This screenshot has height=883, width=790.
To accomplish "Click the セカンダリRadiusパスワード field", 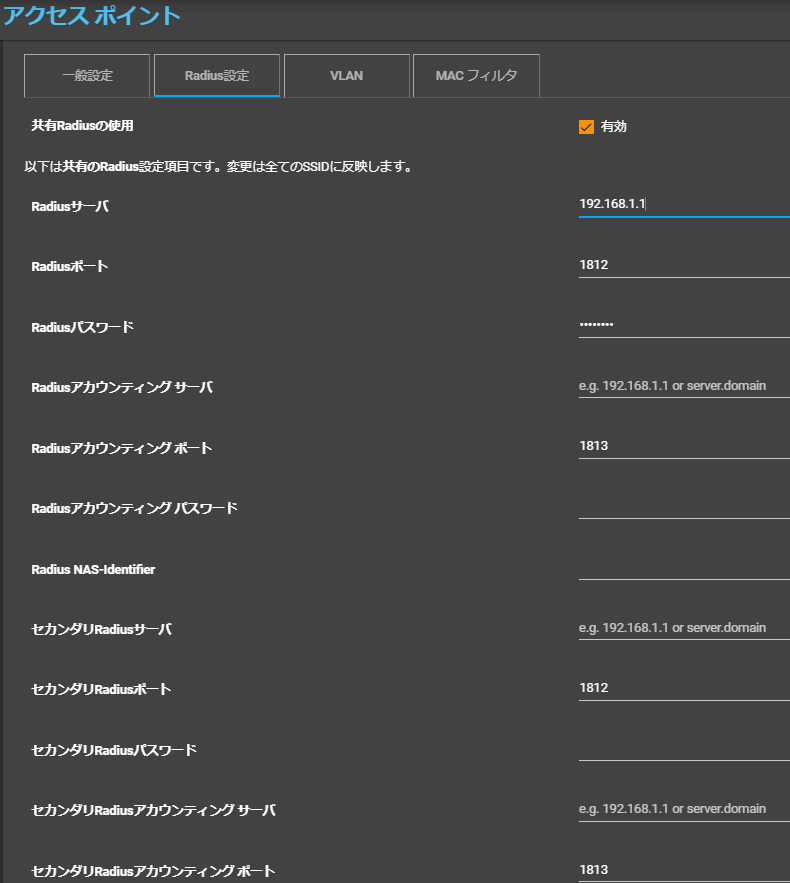I will coord(684,748).
